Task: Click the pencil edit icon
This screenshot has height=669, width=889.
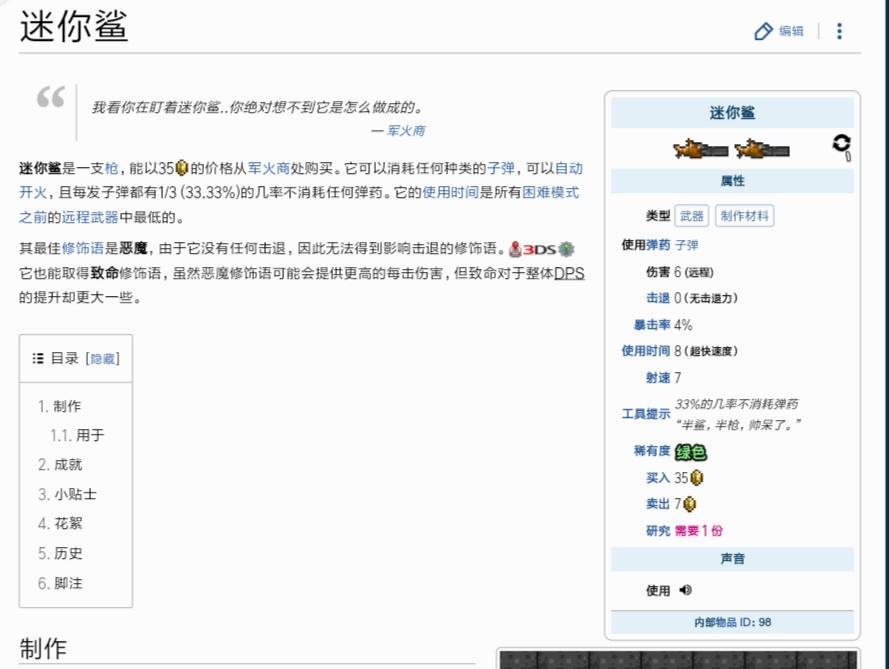Action: pyautogui.click(x=763, y=31)
